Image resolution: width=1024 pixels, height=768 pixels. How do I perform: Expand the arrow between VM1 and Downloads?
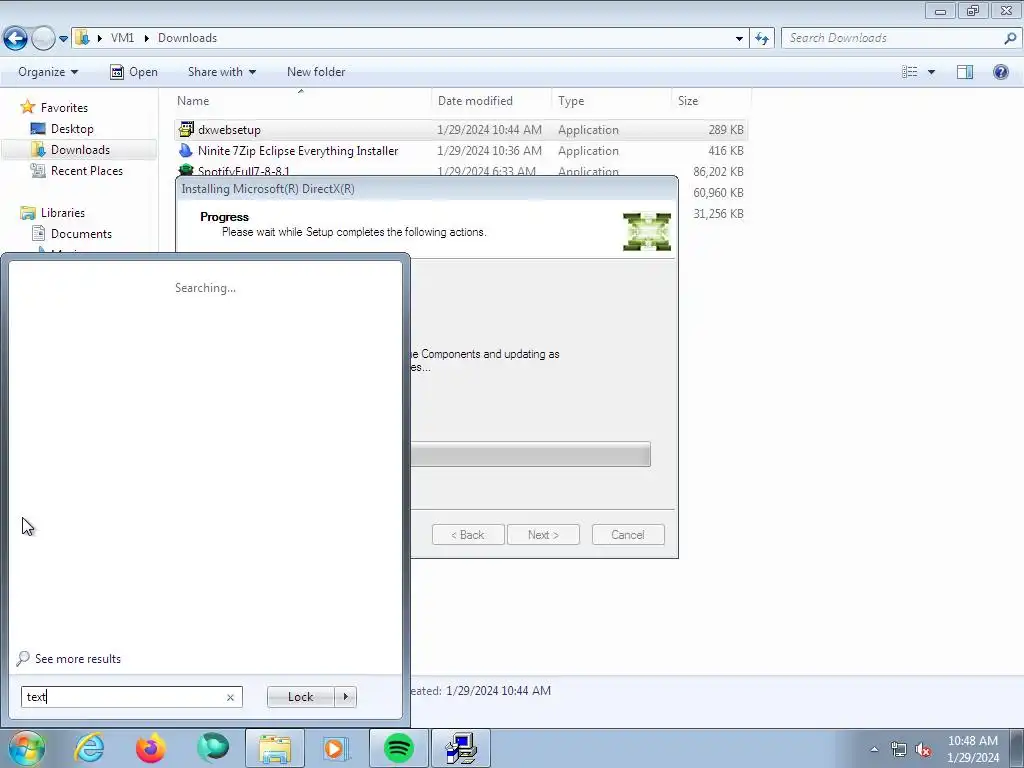point(146,39)
